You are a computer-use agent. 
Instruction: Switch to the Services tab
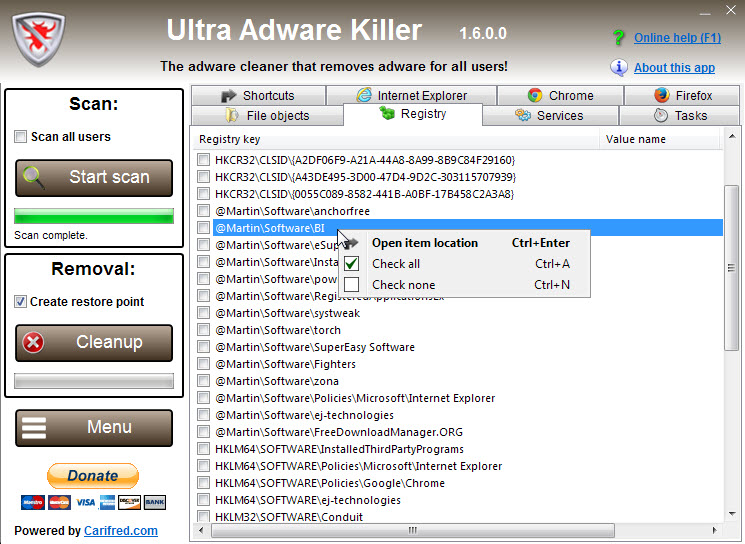(x=551, y=115)
